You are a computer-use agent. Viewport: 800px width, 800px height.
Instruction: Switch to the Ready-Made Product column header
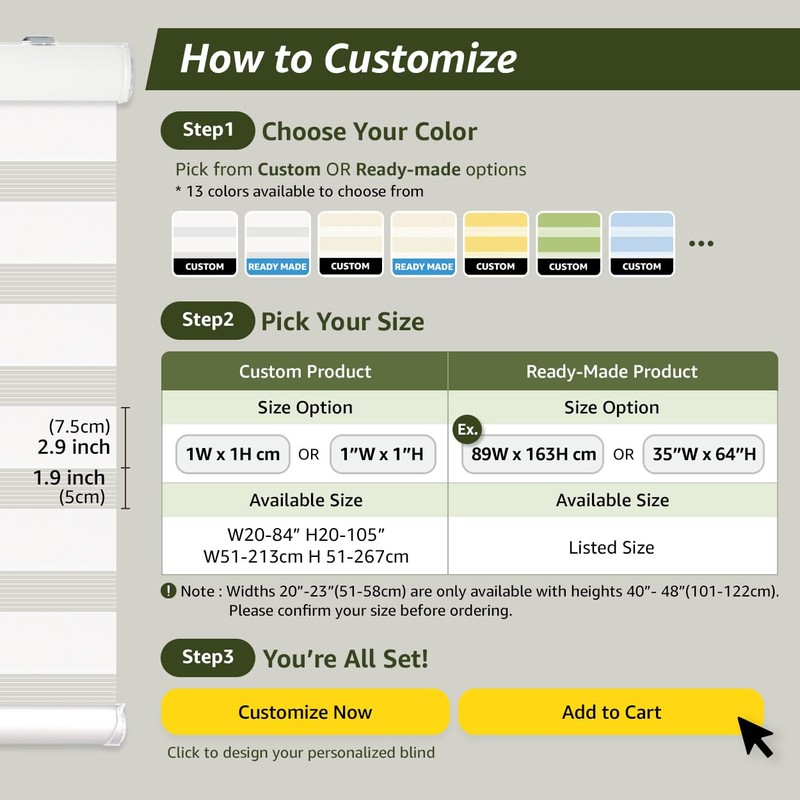tap(612, 371)
